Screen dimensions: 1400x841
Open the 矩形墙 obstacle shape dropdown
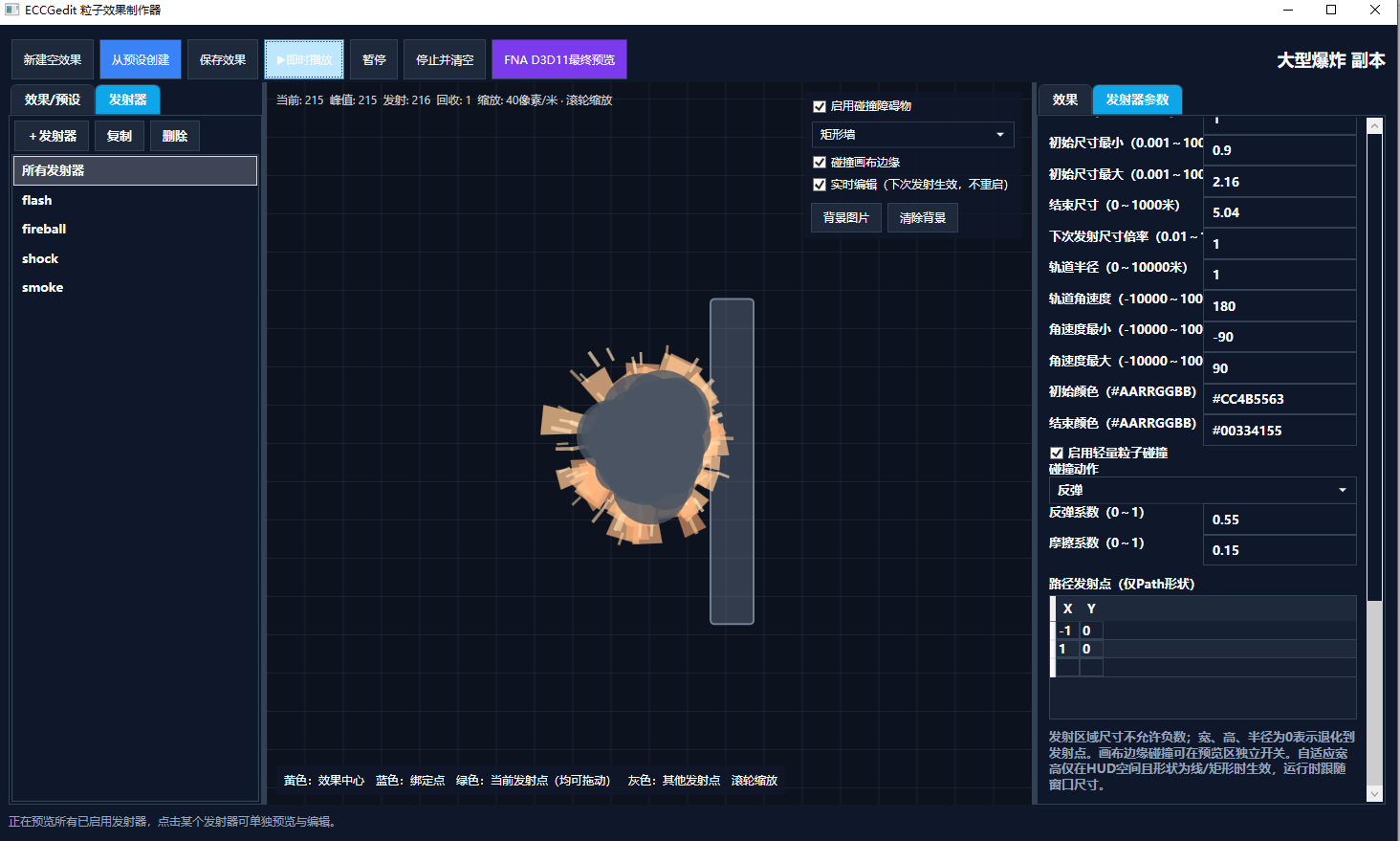tap(912, 135)
